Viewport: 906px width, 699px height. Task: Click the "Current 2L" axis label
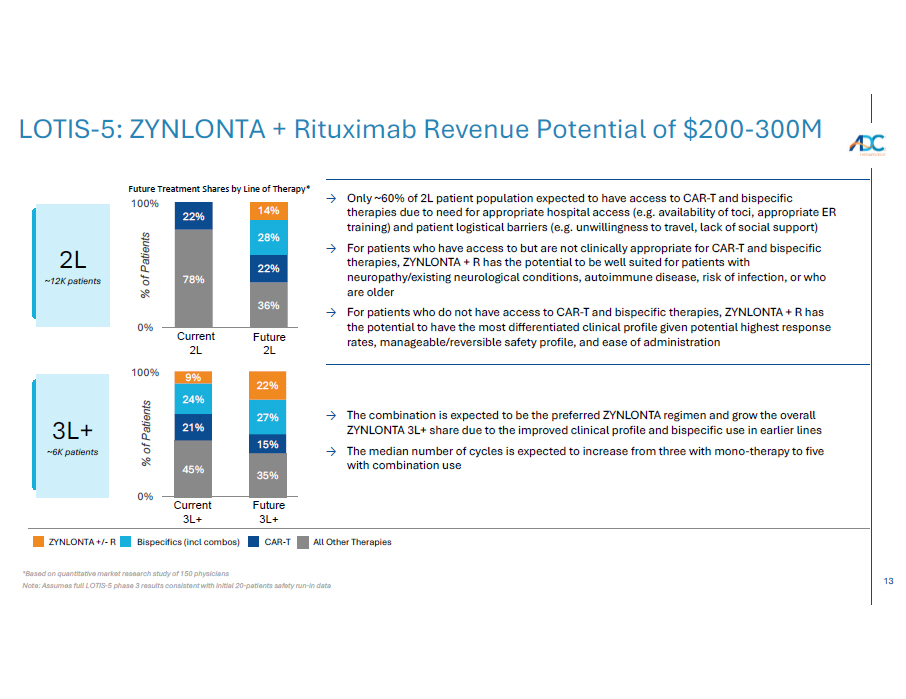[x=195, y=343]
